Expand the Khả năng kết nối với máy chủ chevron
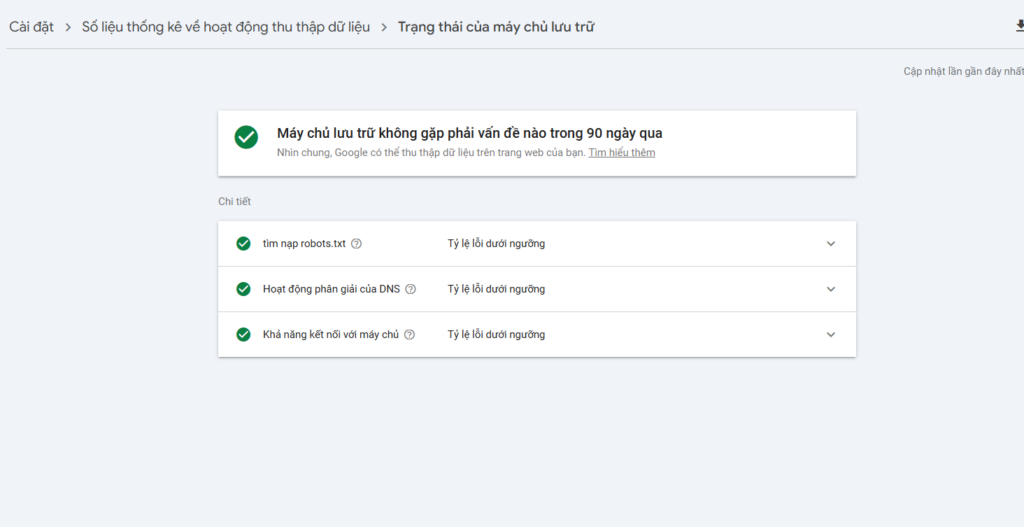Image resolution: width=1024 pixels, height=527 pixels. click(x=830, y=335)
